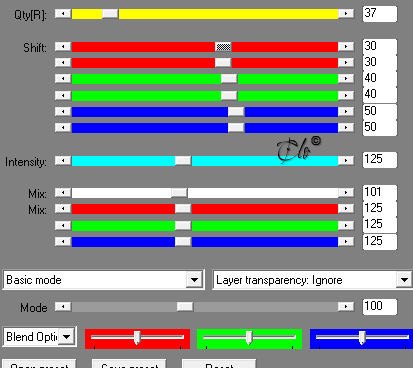Viewport: 413px width, 368px height.
Task: Click the Mode value field showing 100
Action: click(380, 307)
